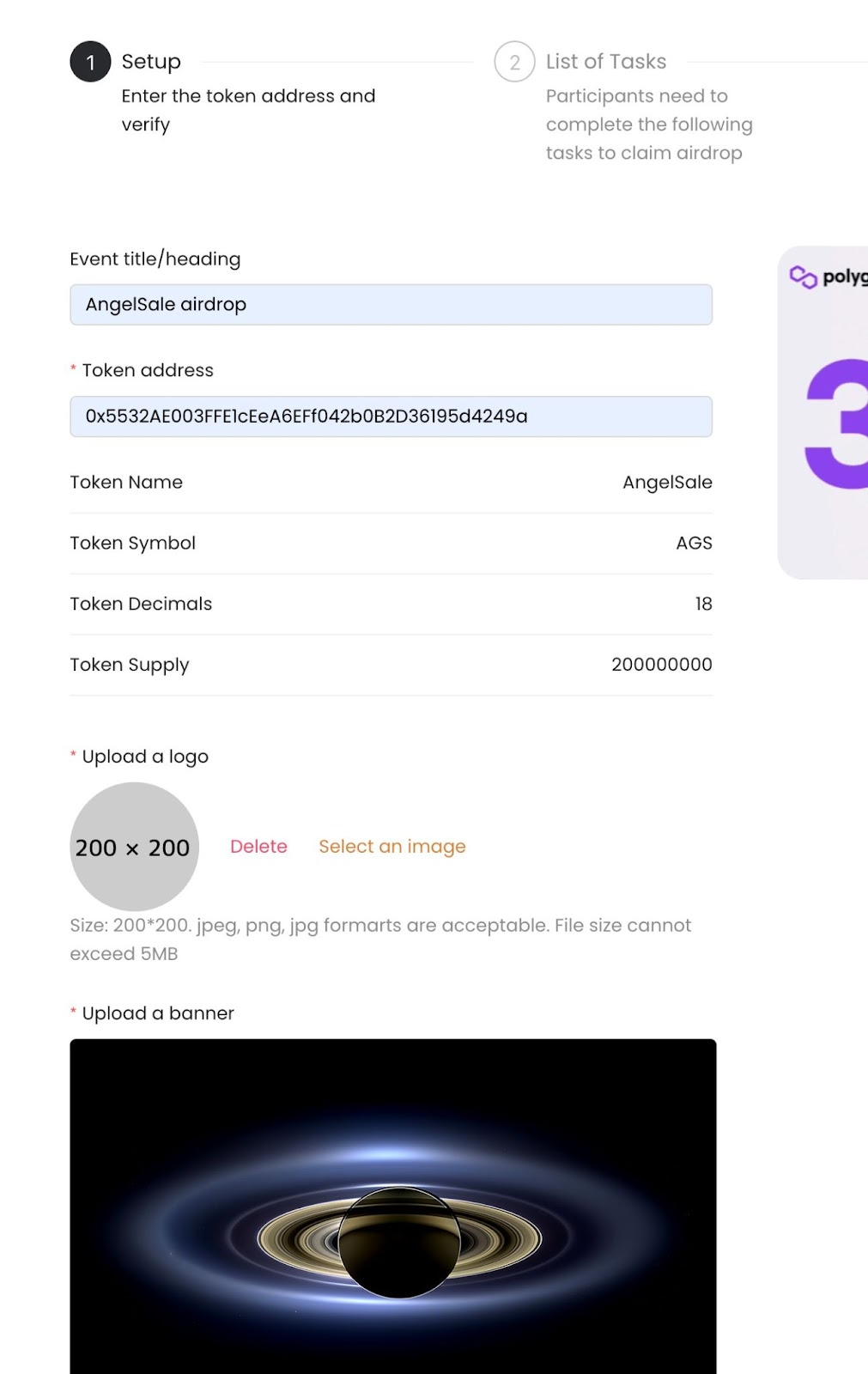Click the Token Symbol value AGS

coord(694,544)
